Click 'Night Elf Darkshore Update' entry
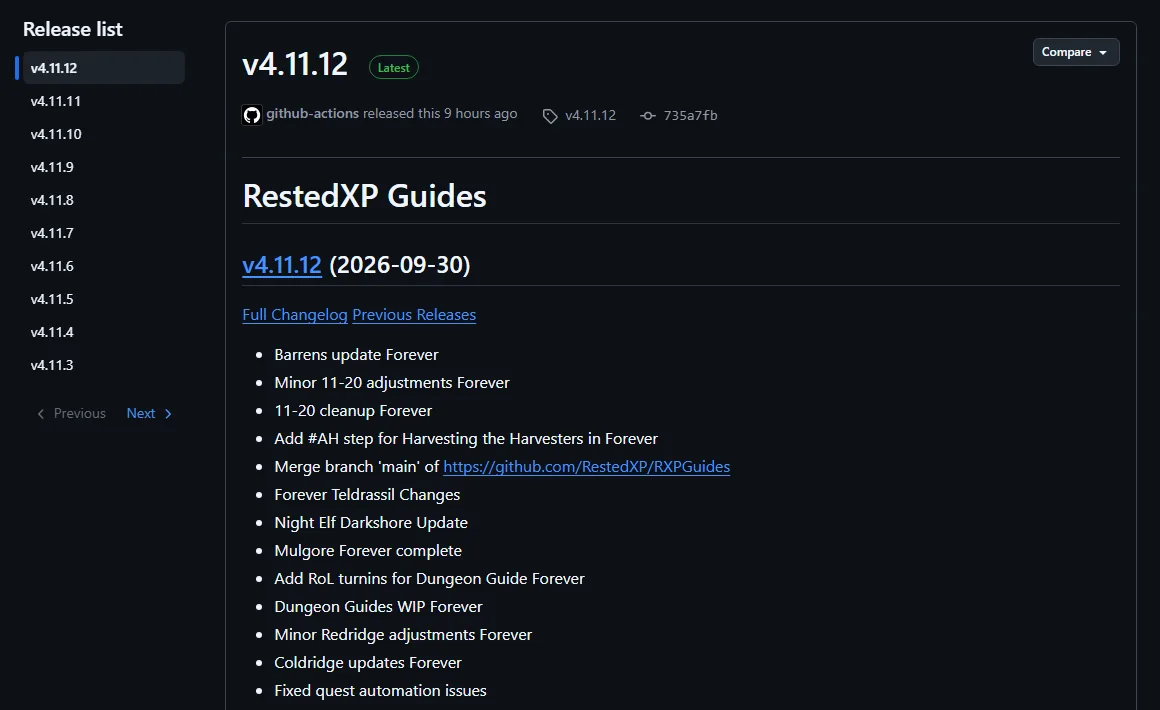Screen dimensions: 1160x710 tap(371, 523)
